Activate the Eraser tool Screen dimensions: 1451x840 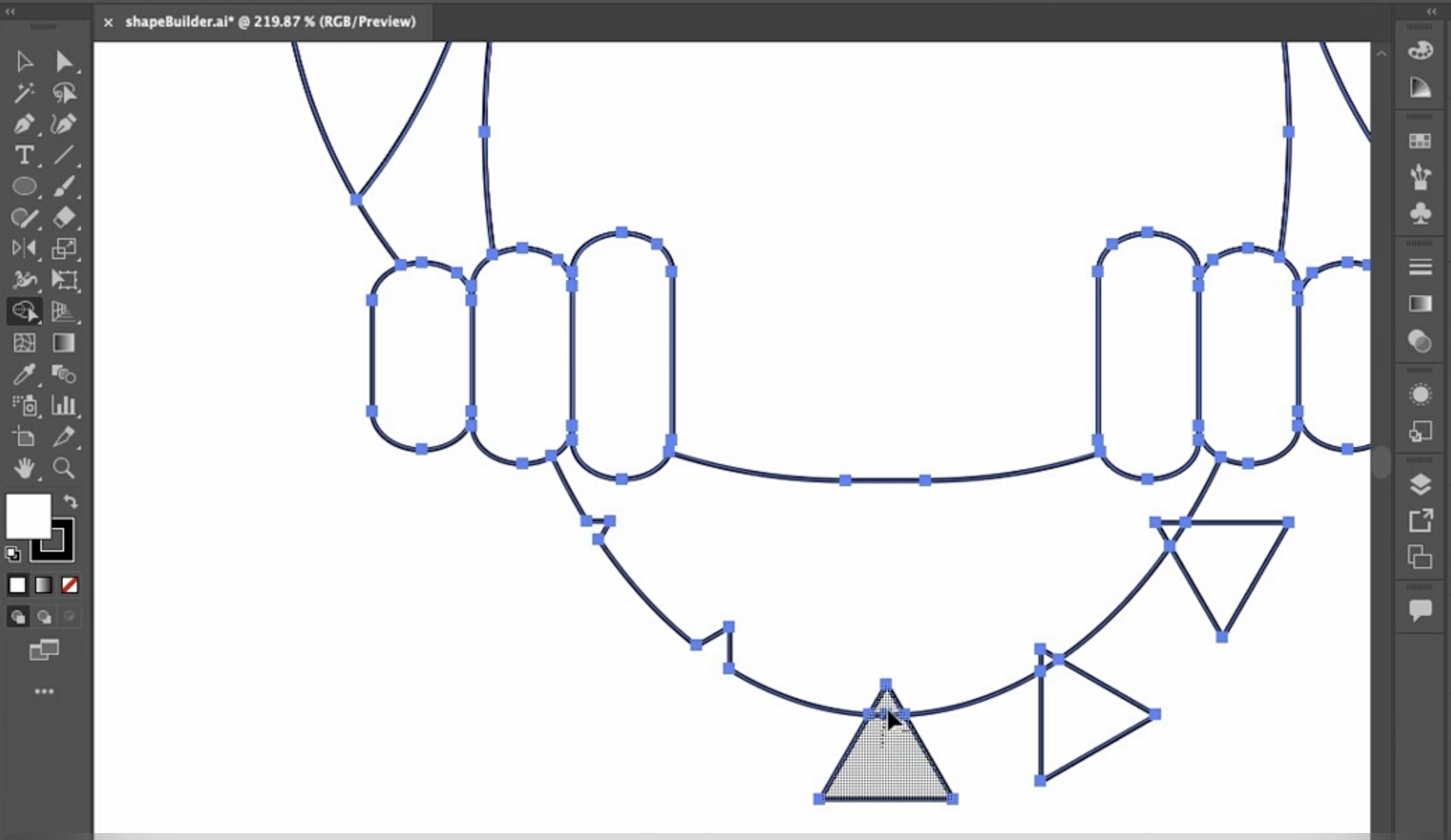point(63,217)
